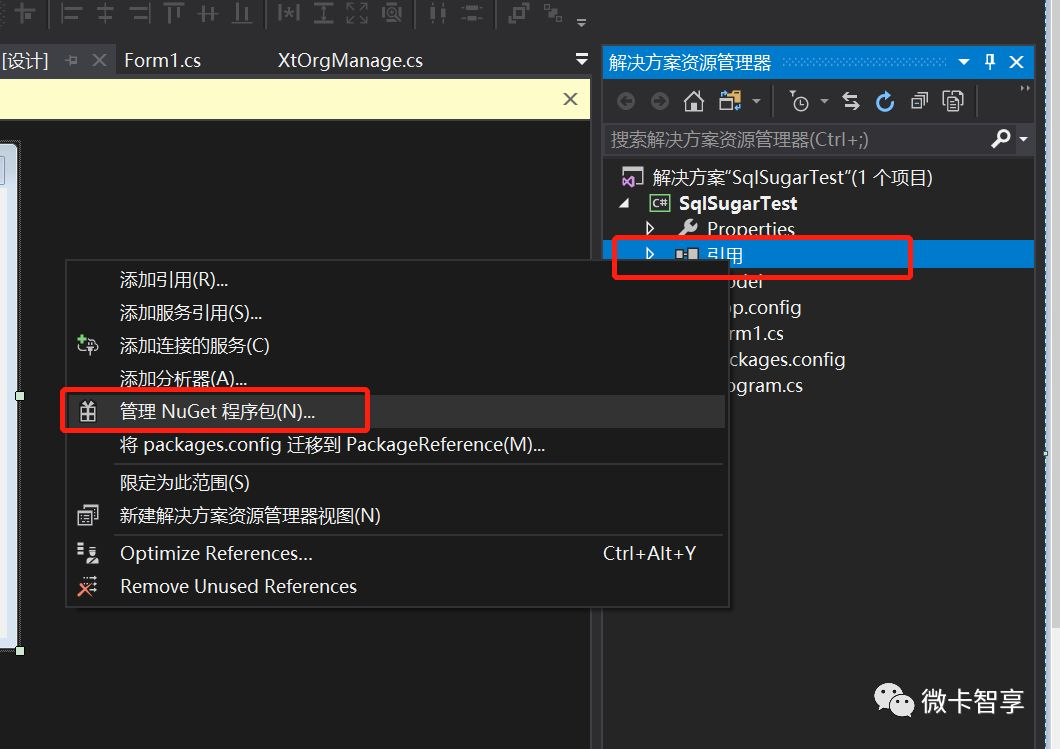Viewport: 1060px width, 749px height.
Task: Switch between solutions and folder views icon
Action: click(x=729, y=101)
